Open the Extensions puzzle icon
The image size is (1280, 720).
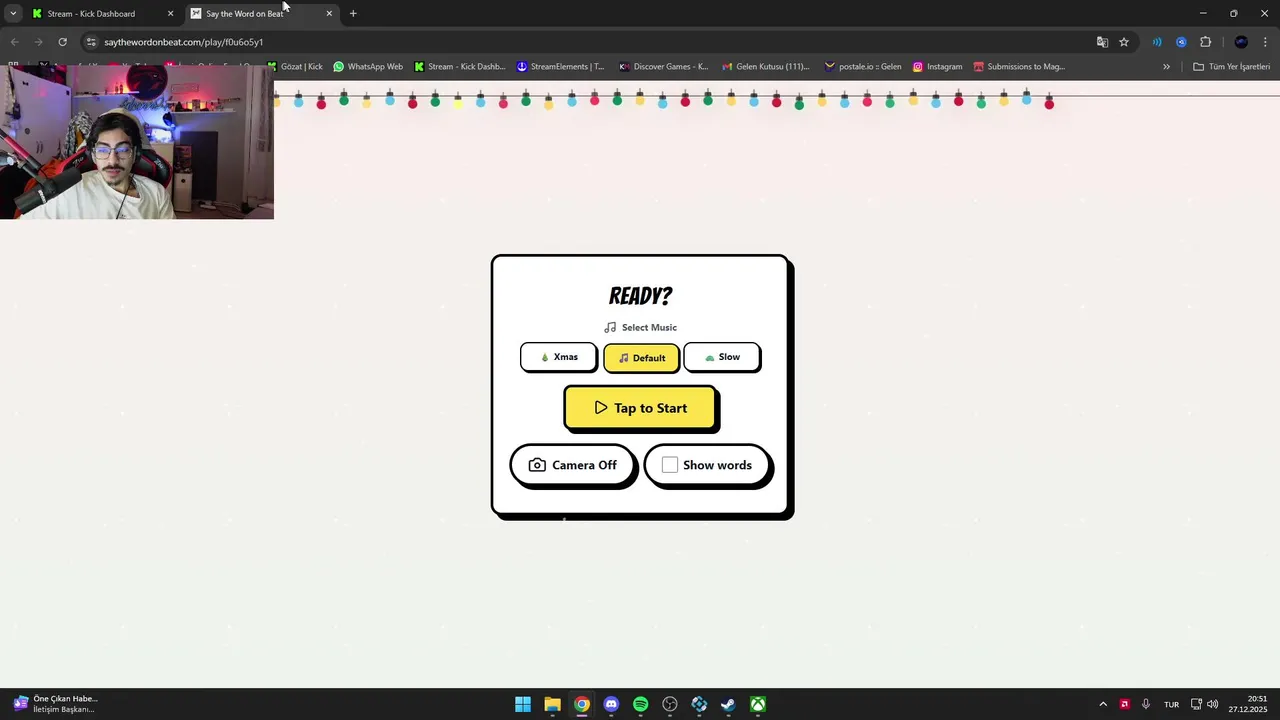[x=1205, y=42]
